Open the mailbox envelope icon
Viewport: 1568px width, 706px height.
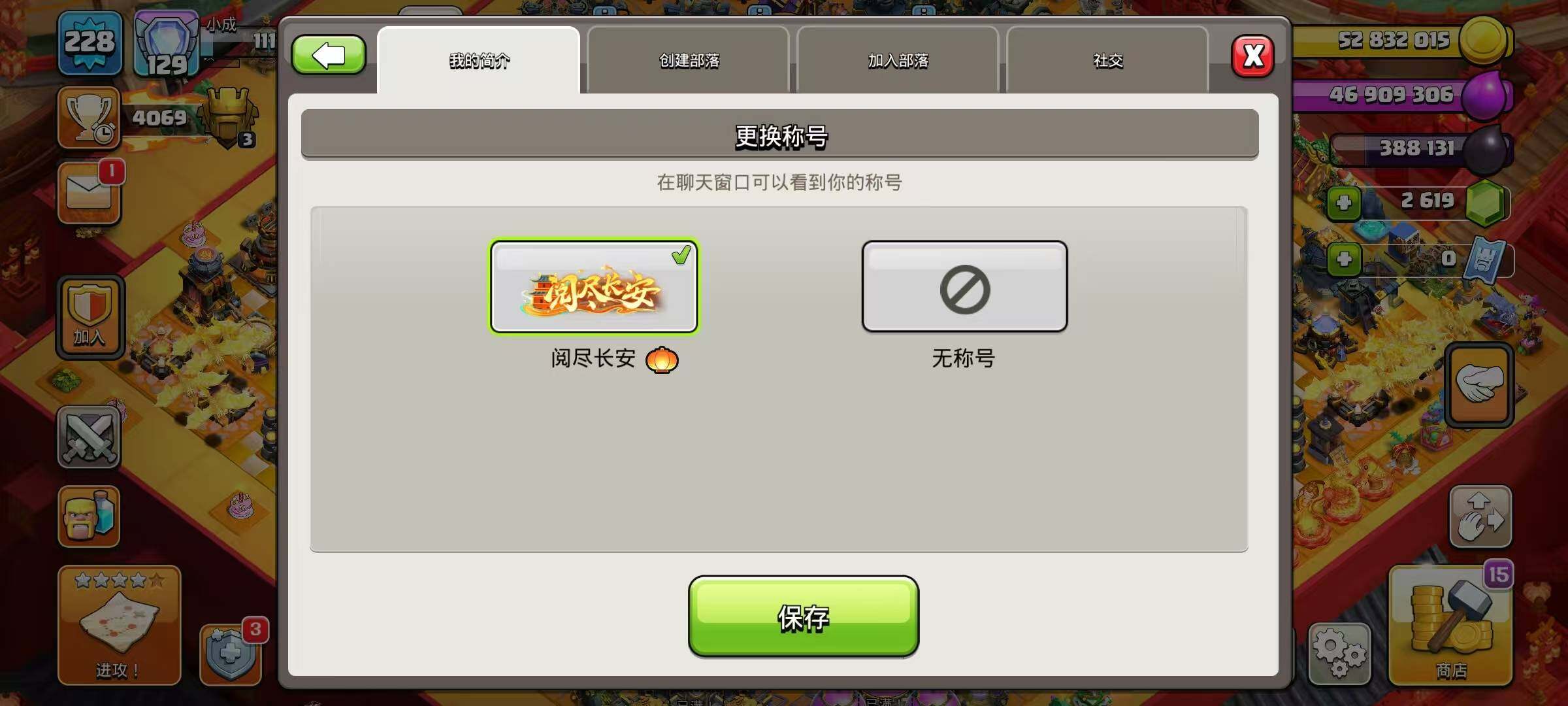90,193
